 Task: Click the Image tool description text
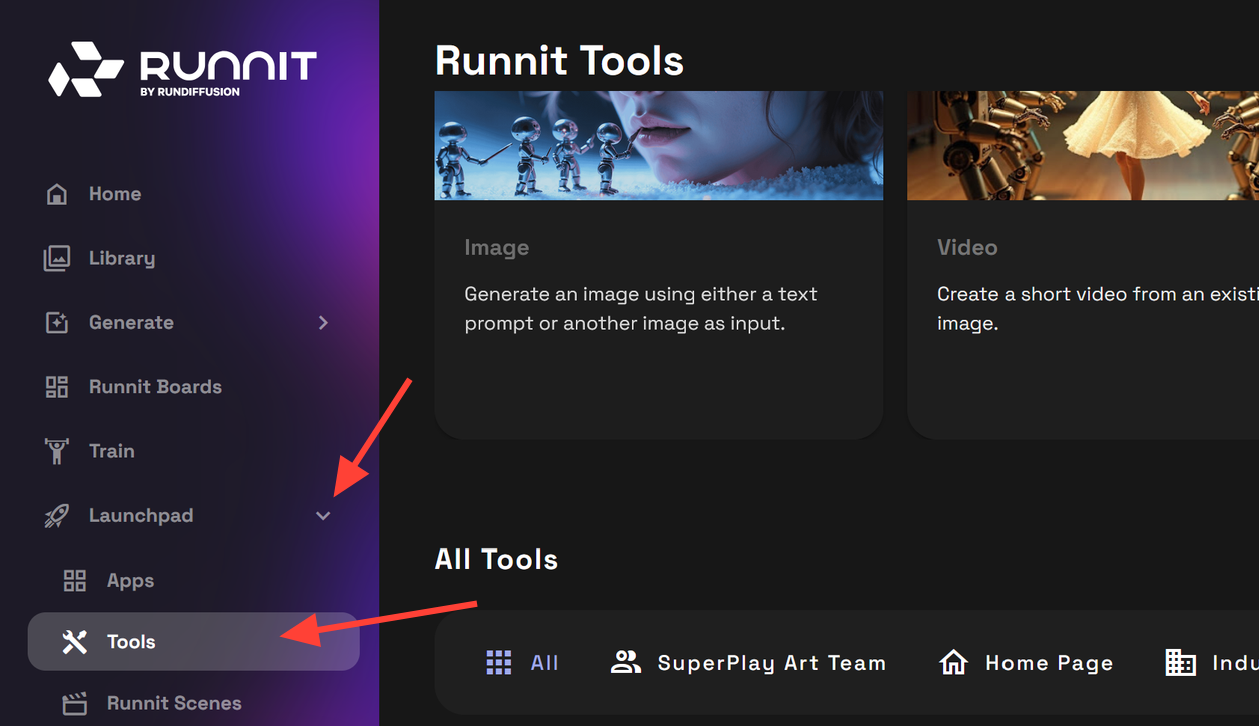click(x=641, y=309)
